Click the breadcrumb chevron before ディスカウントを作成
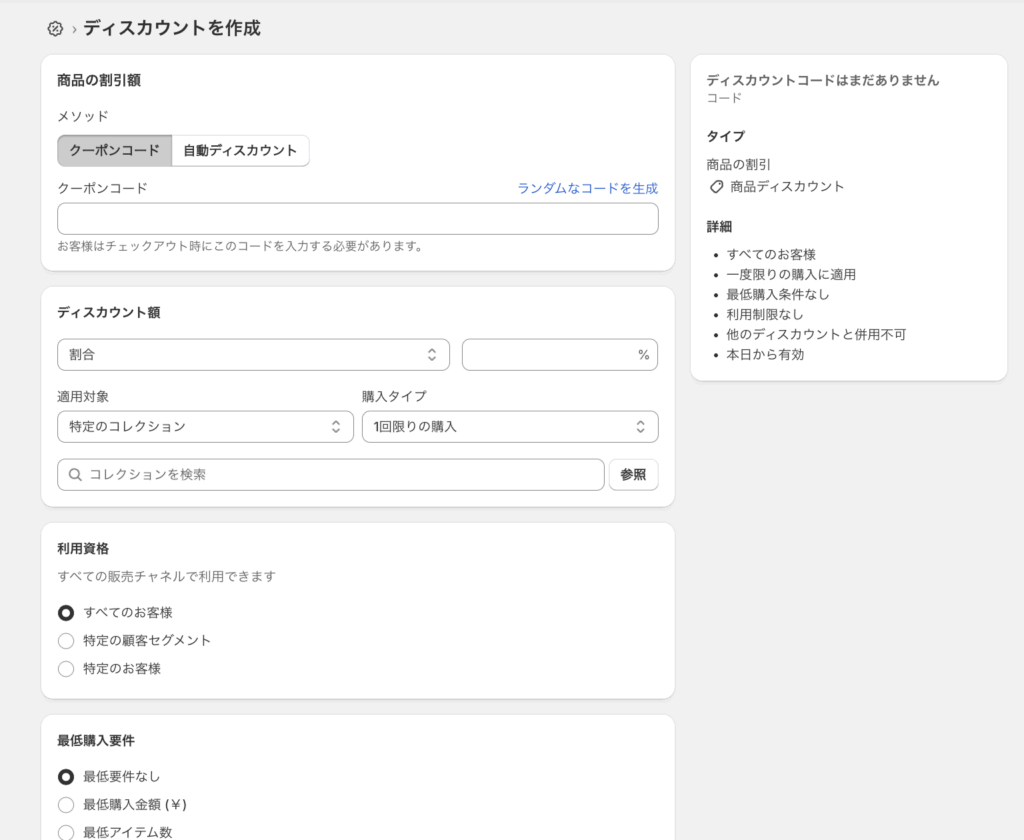This screenshot has width=1024, height=840. pyautogui.click(x=74, y=30)
